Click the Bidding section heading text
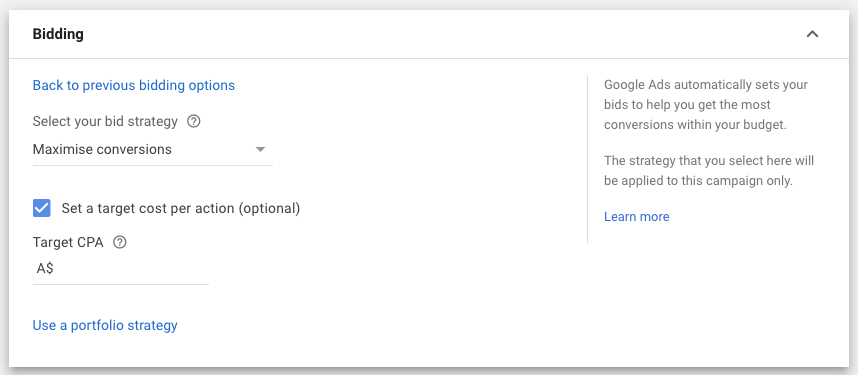The image size is (858, 375). click(x=58, y=34)
